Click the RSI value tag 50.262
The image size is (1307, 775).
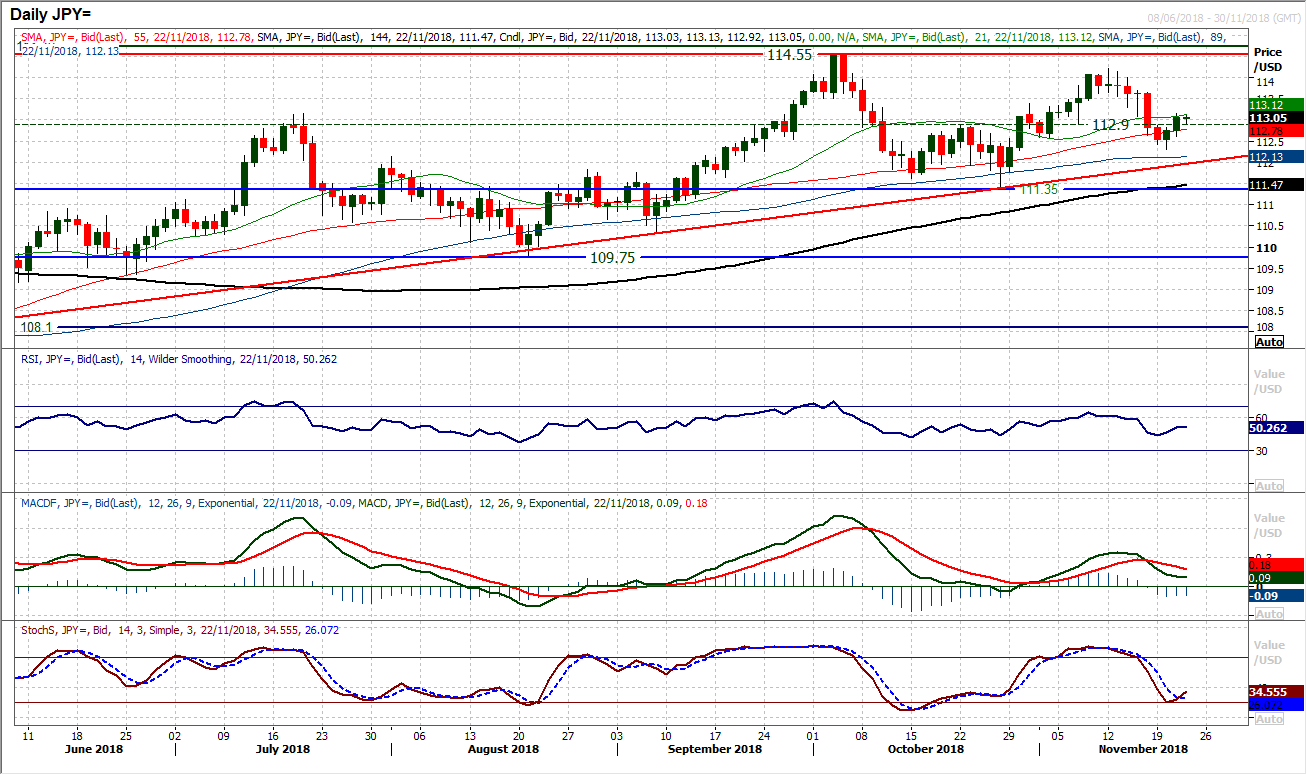point(1274,427)
